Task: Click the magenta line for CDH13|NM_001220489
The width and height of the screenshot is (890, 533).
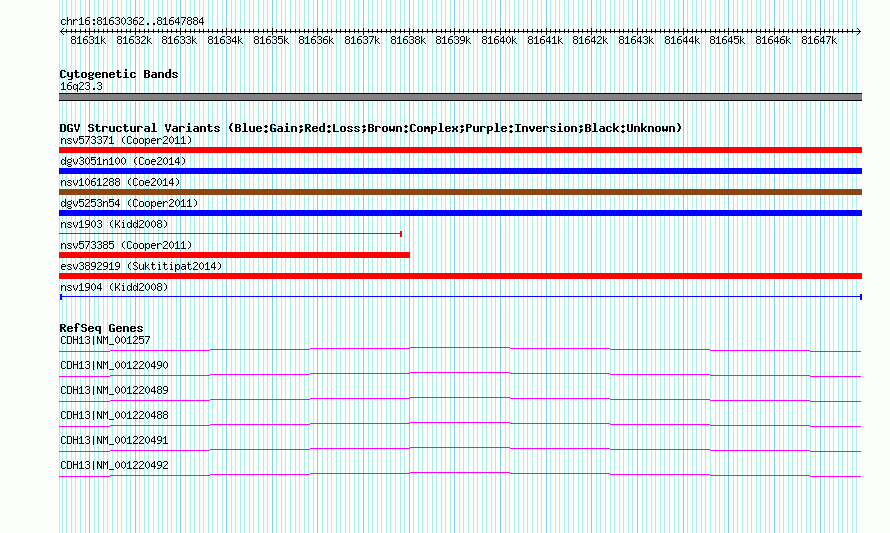Action: point(460,399)
